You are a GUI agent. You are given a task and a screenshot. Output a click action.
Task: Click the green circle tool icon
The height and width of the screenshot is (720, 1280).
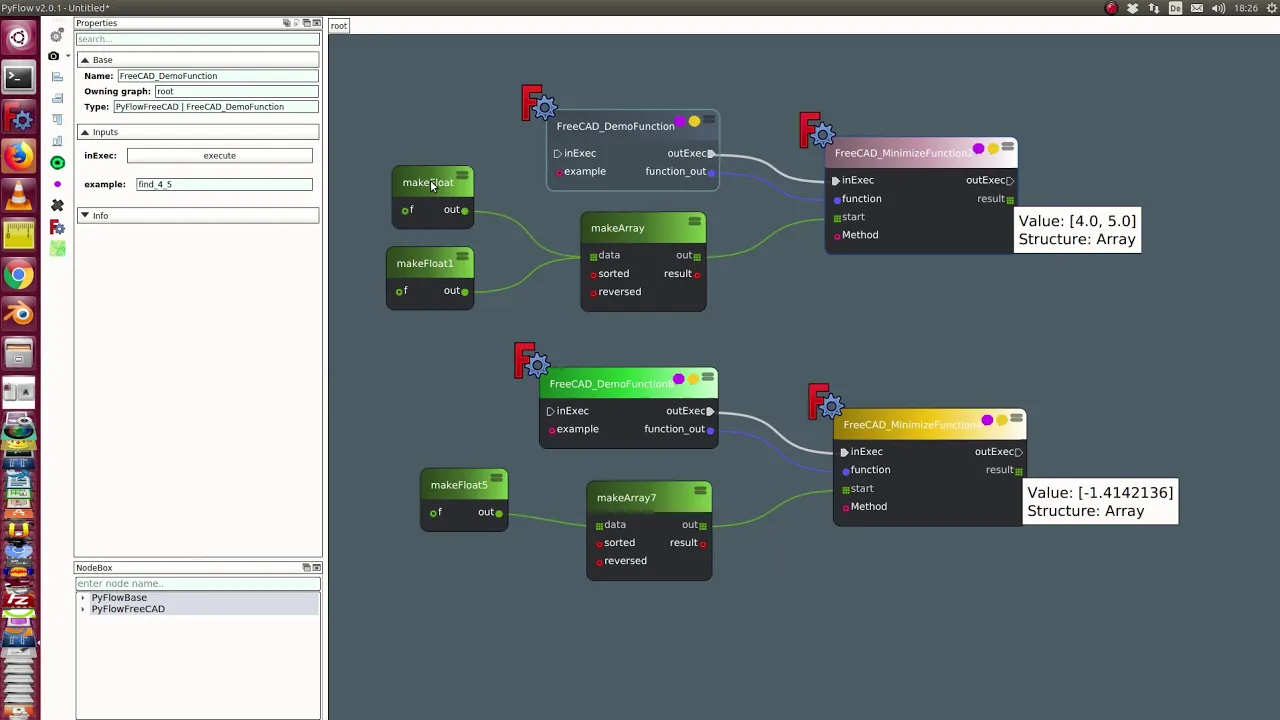coord(57,162)
